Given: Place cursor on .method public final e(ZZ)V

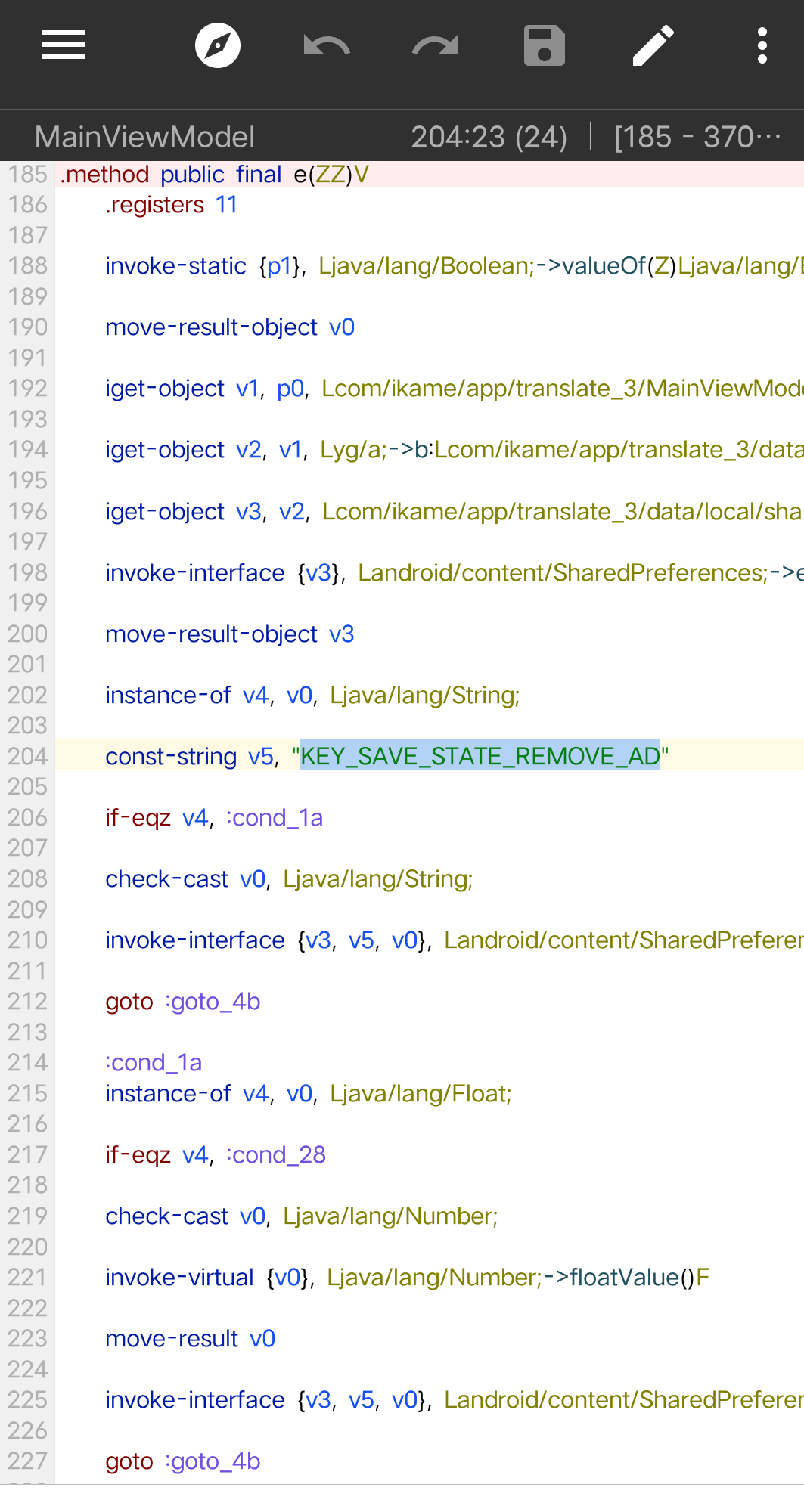Looking at the screenshot, I should (x=214, y=174).
